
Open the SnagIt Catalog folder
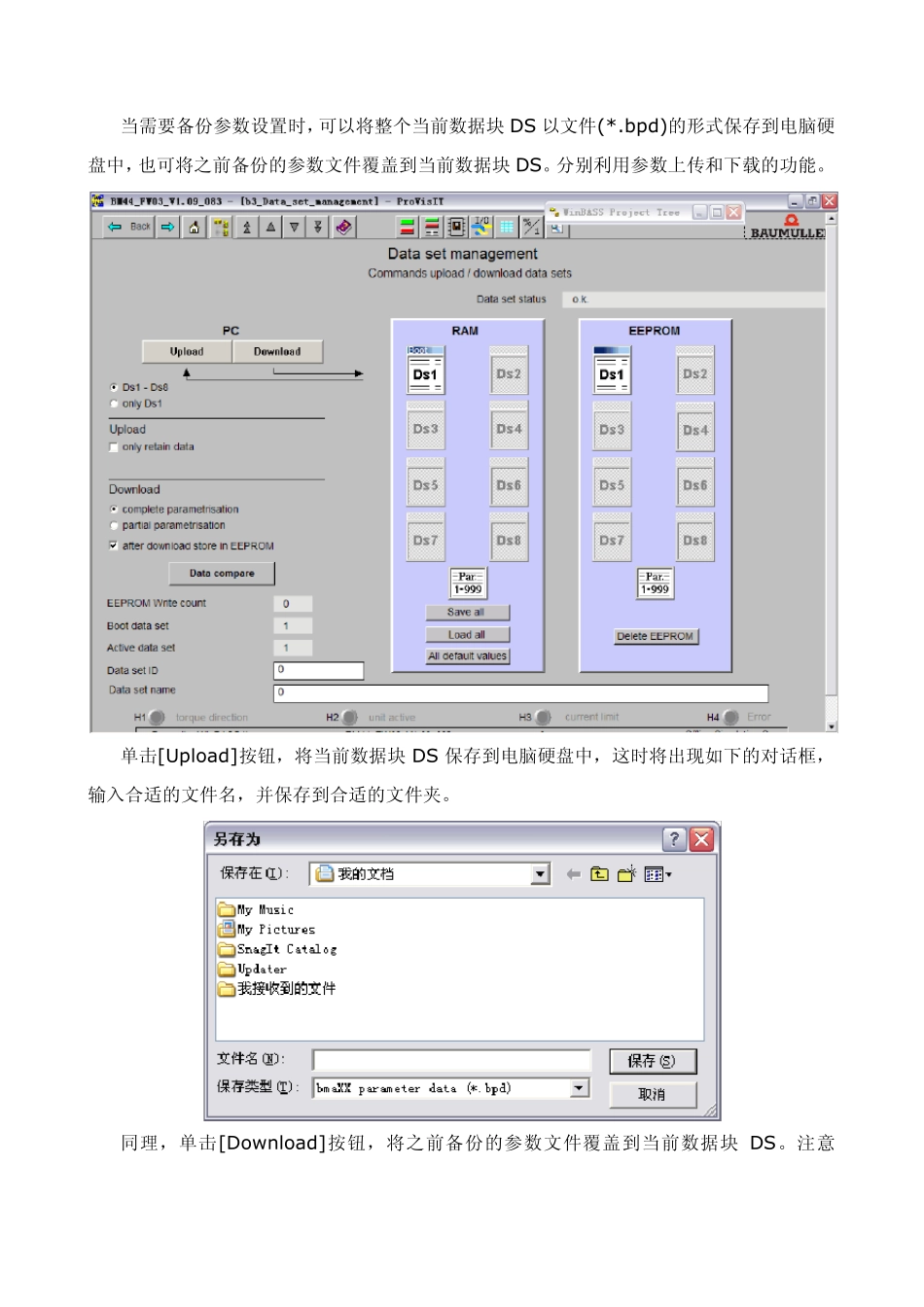click(278, 949)
